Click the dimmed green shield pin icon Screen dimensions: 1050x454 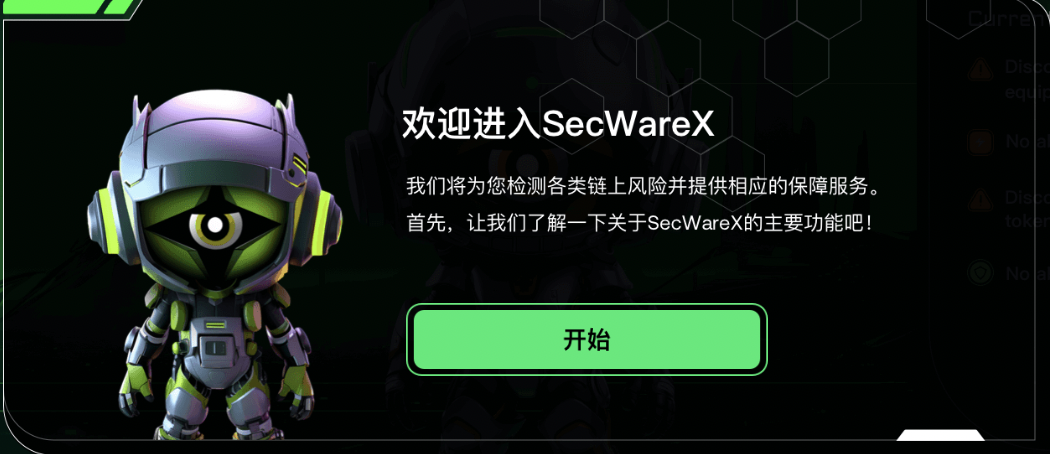coord(980,273)
